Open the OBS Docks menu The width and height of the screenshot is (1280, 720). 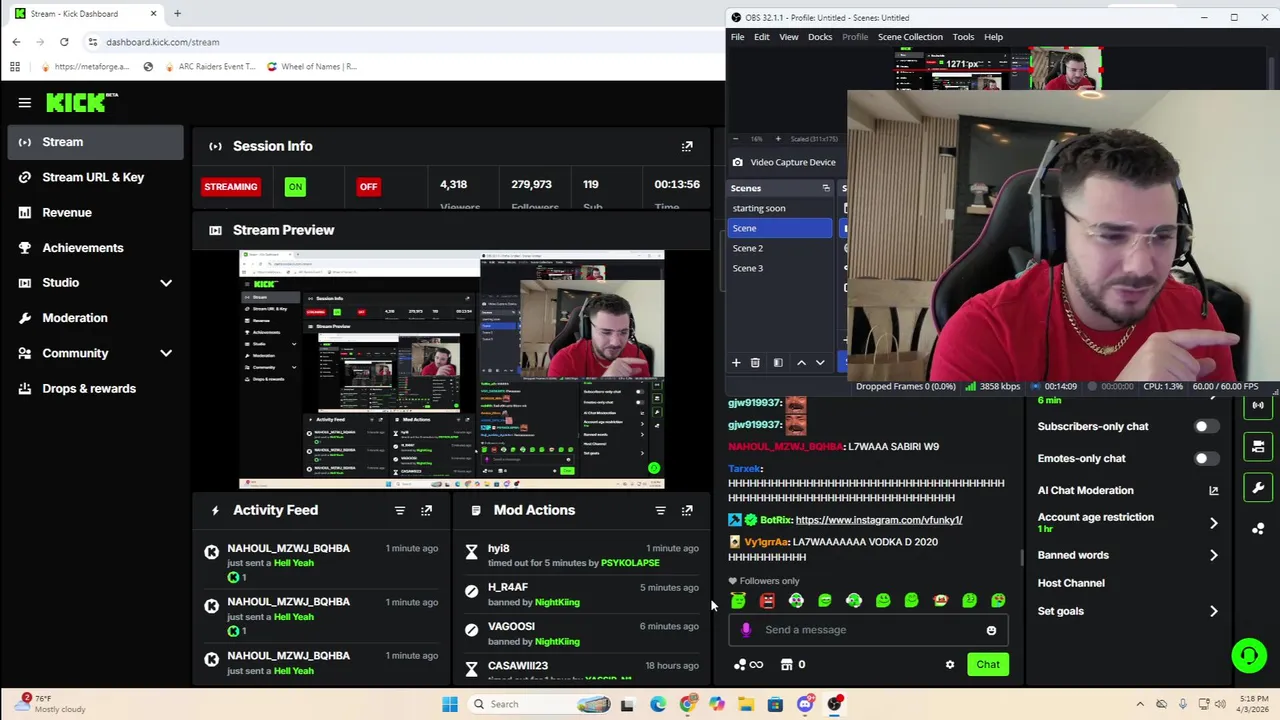click(820, 37)
